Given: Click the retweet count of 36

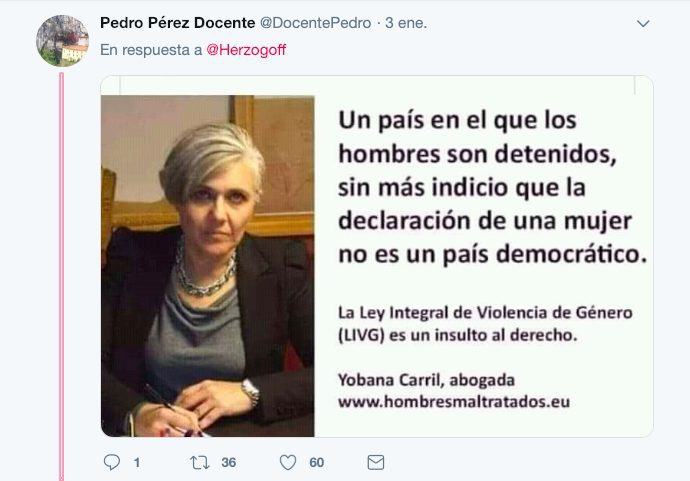Looking at the screenshot, I should 229,463.
